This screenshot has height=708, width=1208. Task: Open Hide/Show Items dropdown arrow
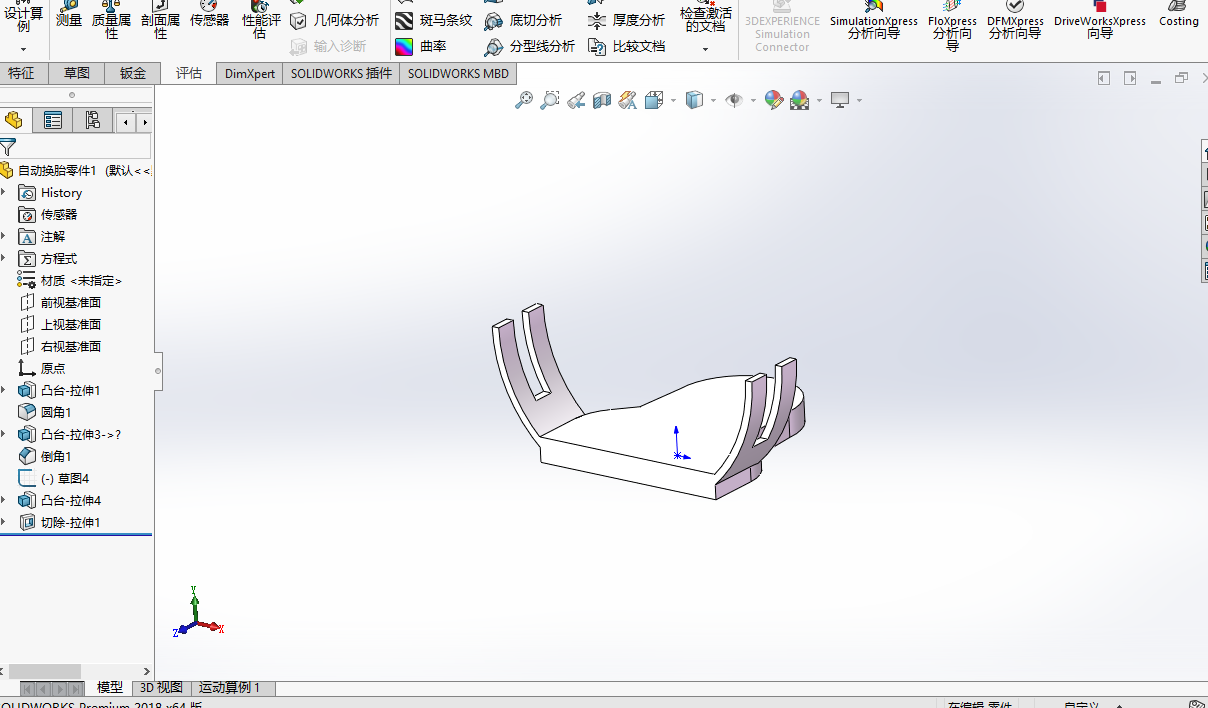coord(753,100)
